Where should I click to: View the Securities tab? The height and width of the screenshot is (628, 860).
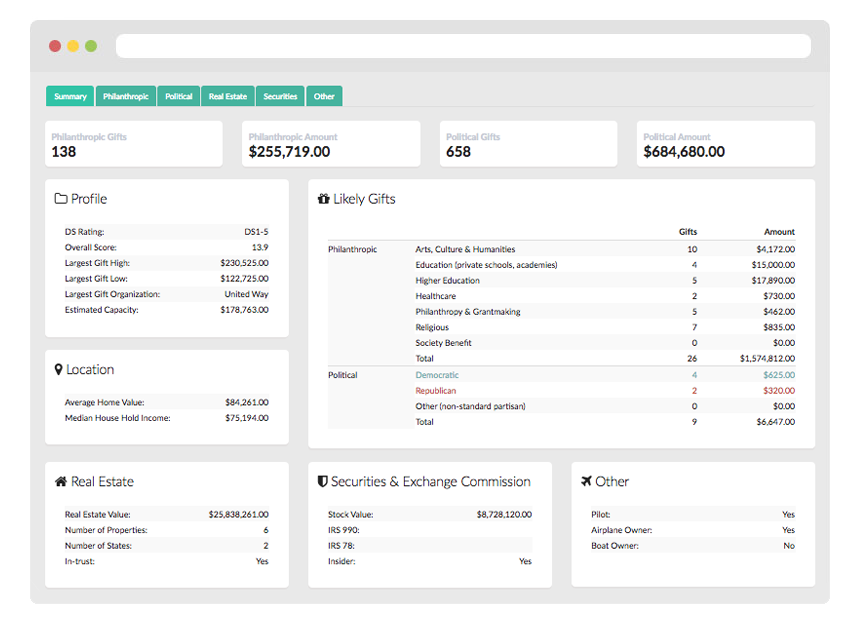point(279,95)
